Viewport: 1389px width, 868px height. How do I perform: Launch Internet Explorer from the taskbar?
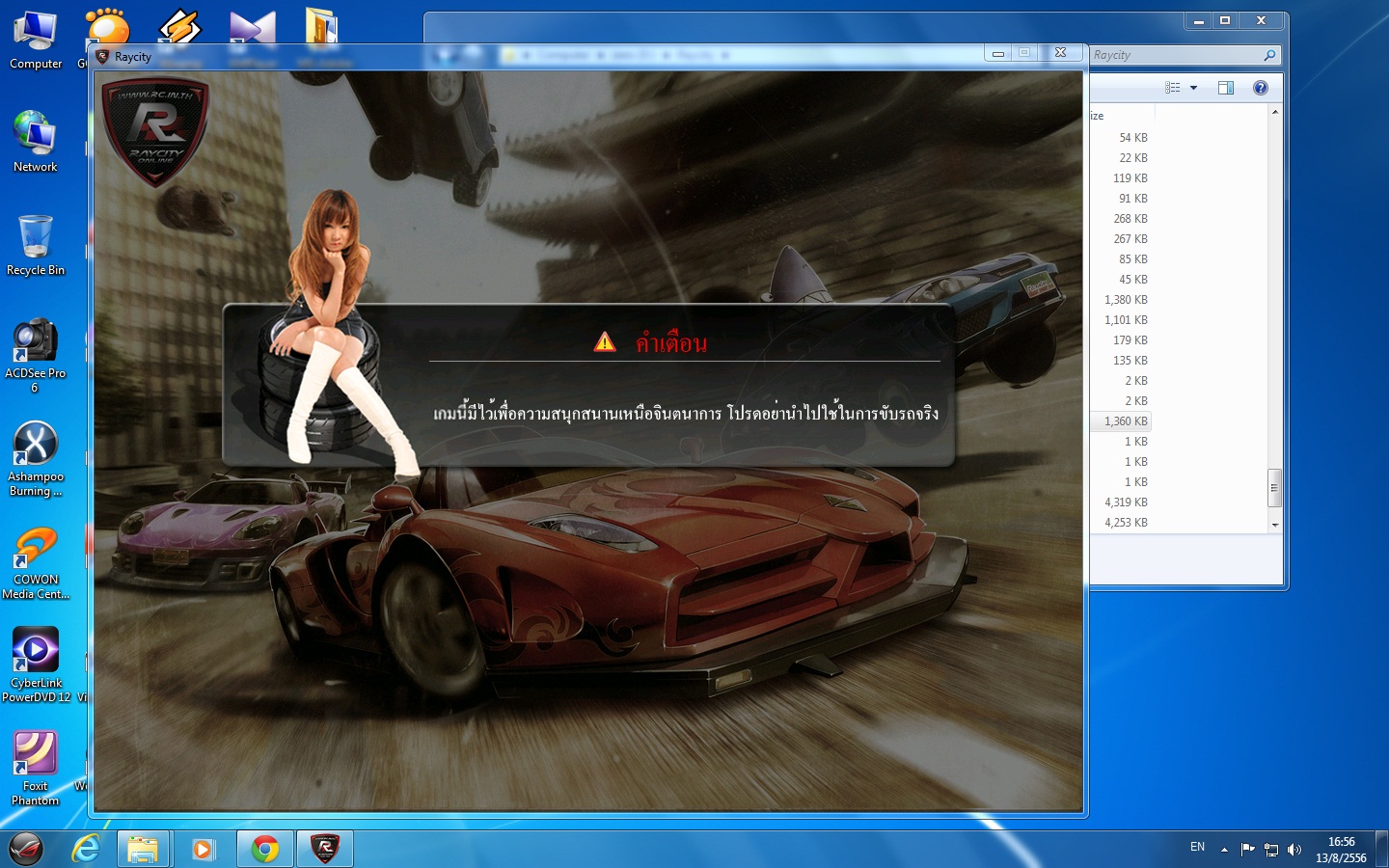pos(86,849)
